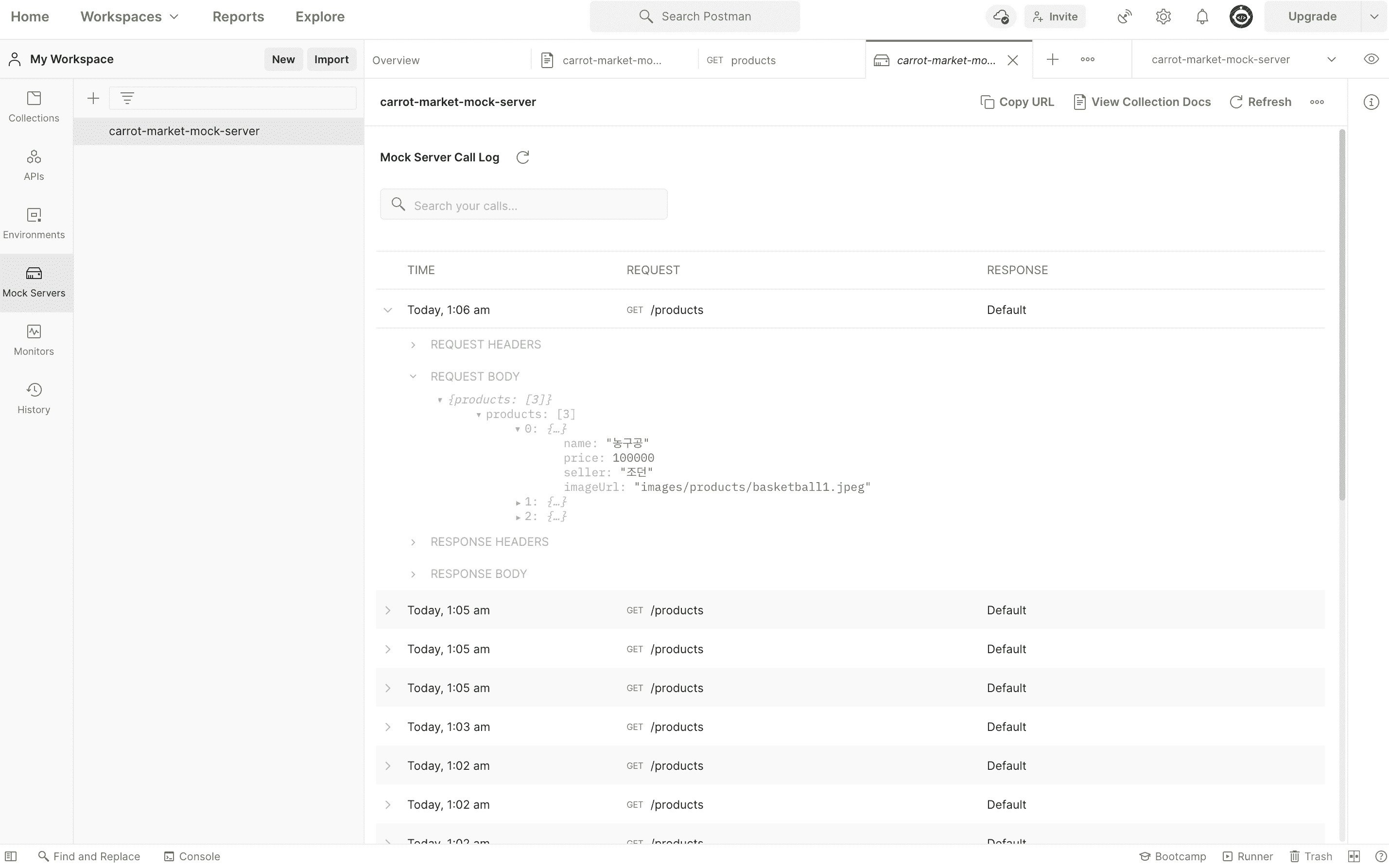Click the Refresh button

(1260, 102)
